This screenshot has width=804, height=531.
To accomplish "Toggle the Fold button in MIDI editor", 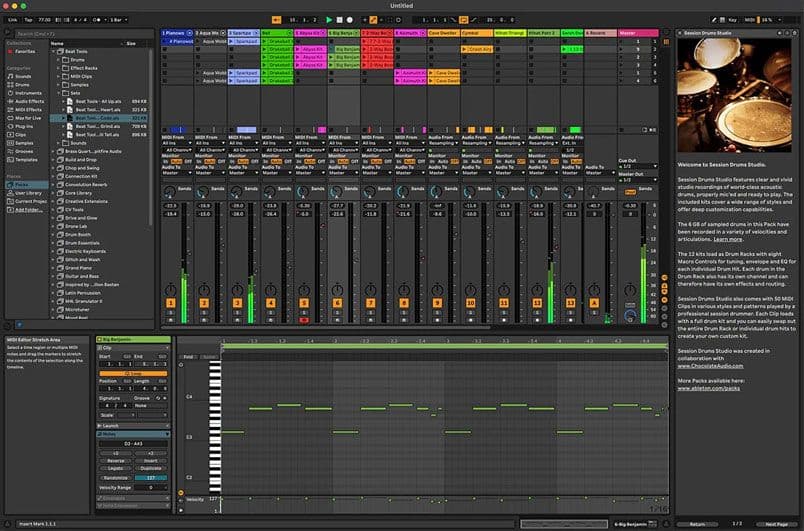I will [188, 357].
